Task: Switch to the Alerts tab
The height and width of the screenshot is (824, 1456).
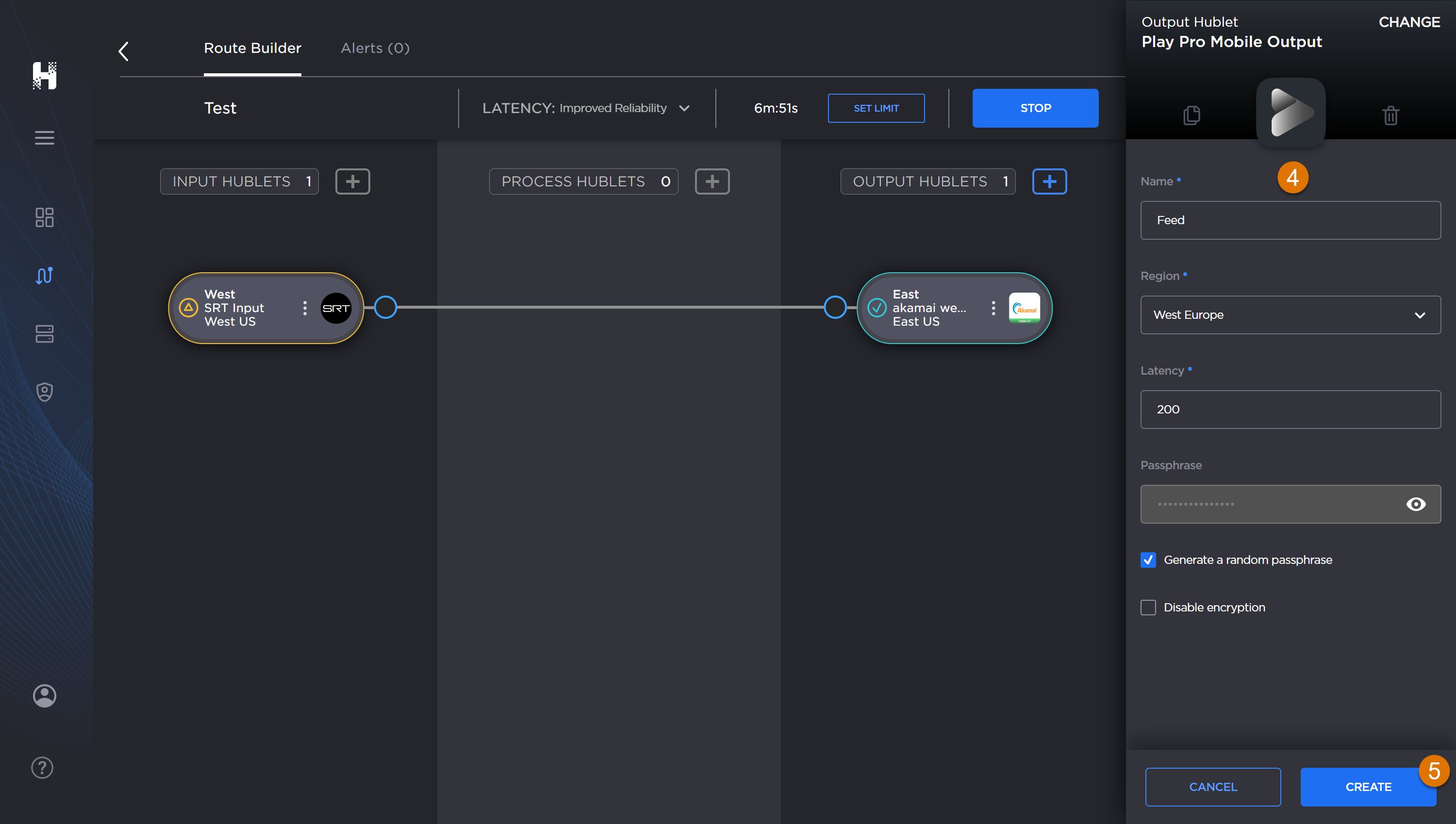Action: coord(374,48)
